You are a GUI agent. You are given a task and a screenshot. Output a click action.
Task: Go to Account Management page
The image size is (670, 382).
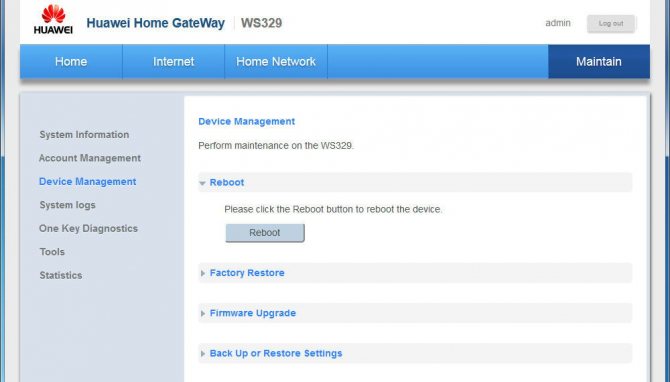pyautogui.click(x=90, y=158)
